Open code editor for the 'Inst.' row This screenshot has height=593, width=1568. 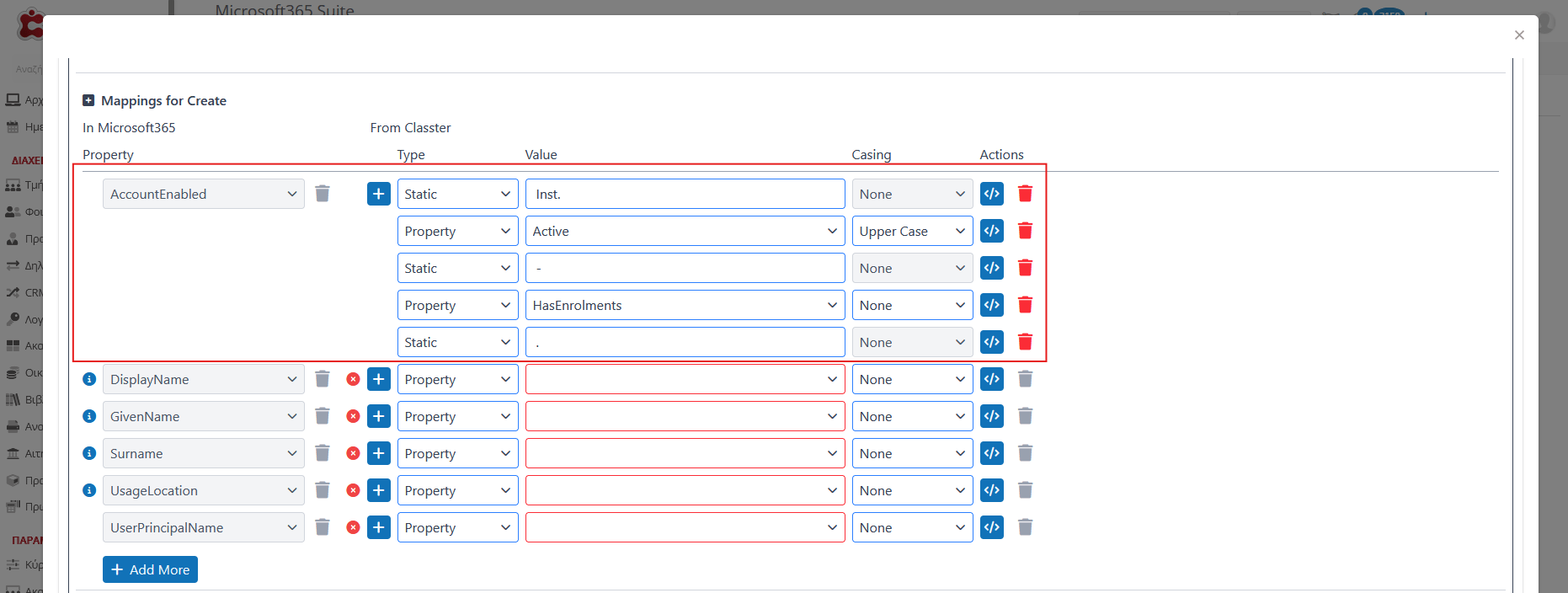click(992, 194)
